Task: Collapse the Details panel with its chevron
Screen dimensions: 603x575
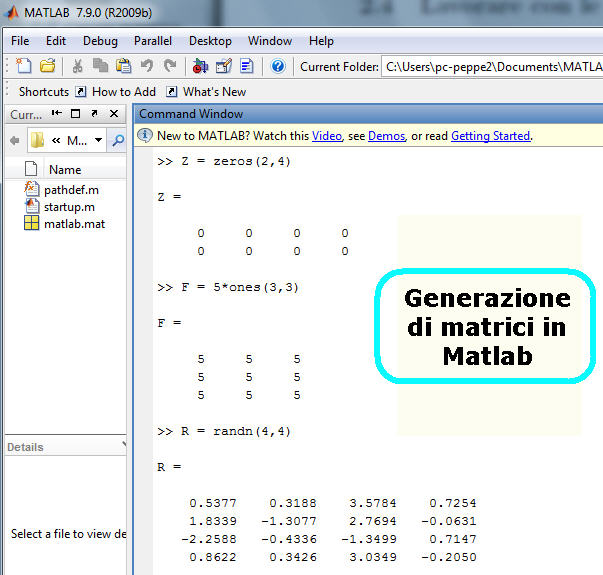Action: point(124,445)
